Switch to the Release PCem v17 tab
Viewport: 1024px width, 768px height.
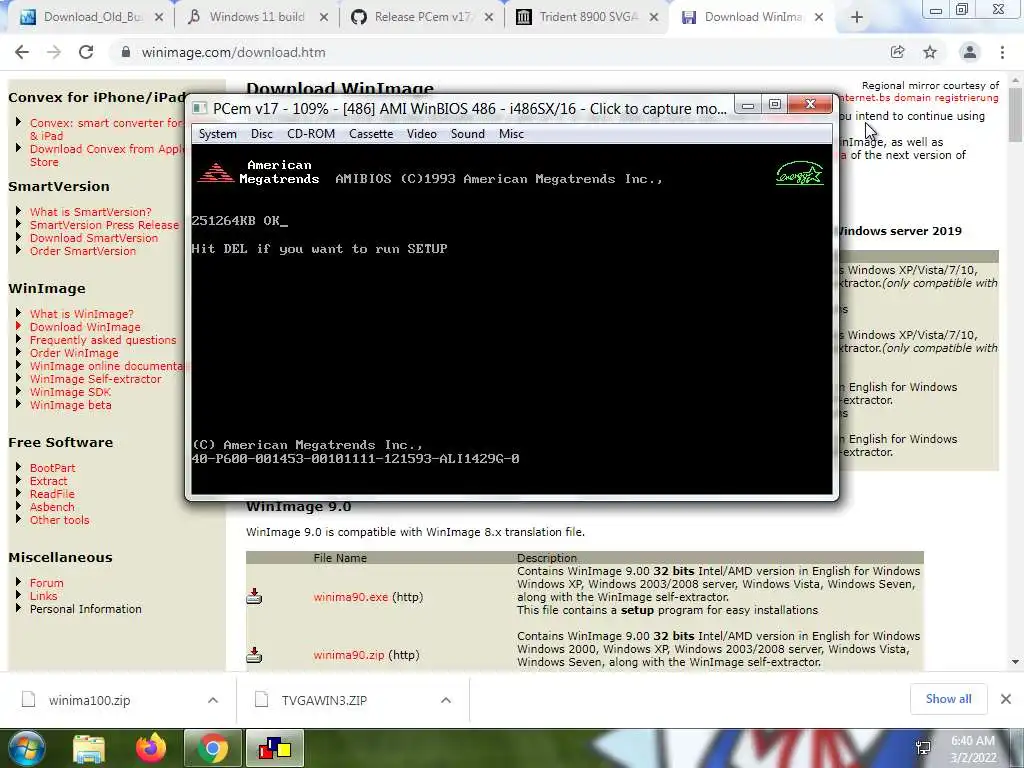pos(422,17)
